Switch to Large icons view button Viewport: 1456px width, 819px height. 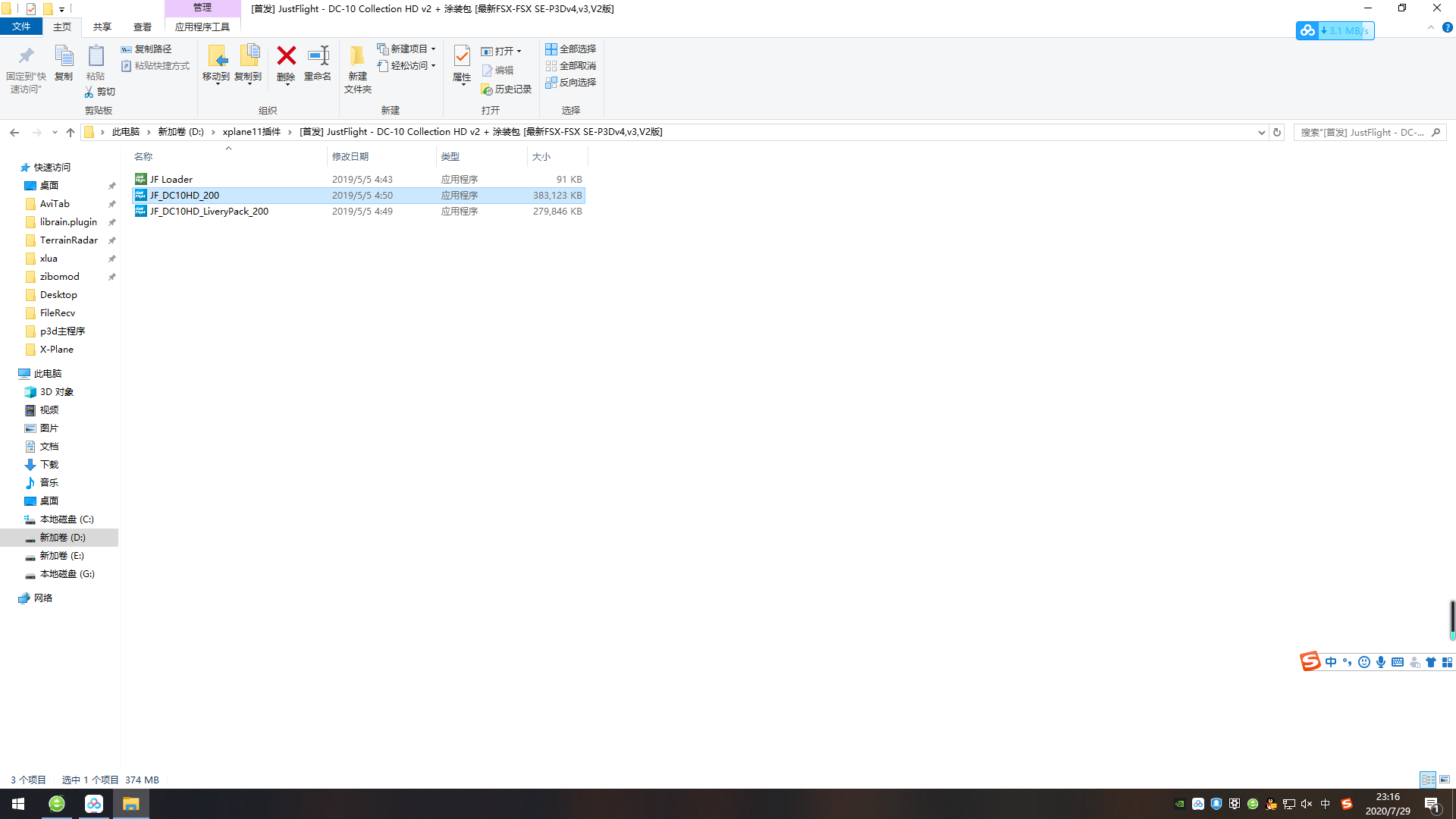pos(1445,780)
